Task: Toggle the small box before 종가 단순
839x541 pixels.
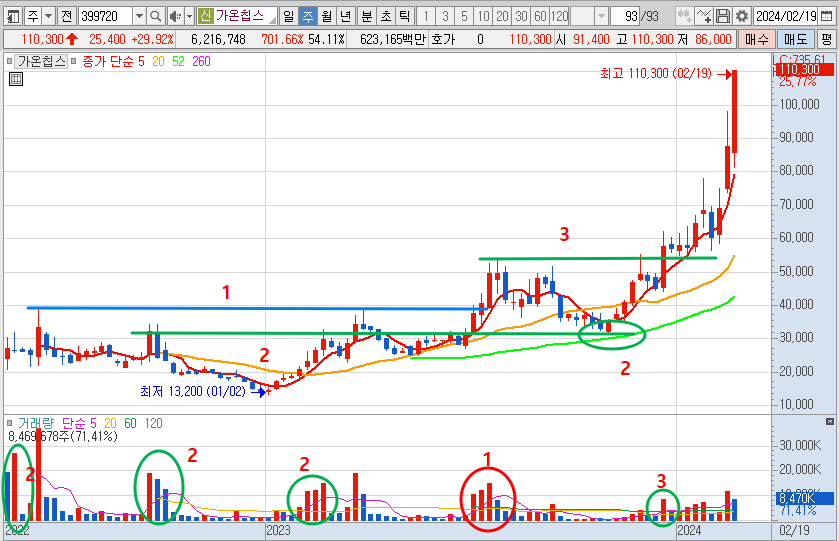Action: [73, 62]
